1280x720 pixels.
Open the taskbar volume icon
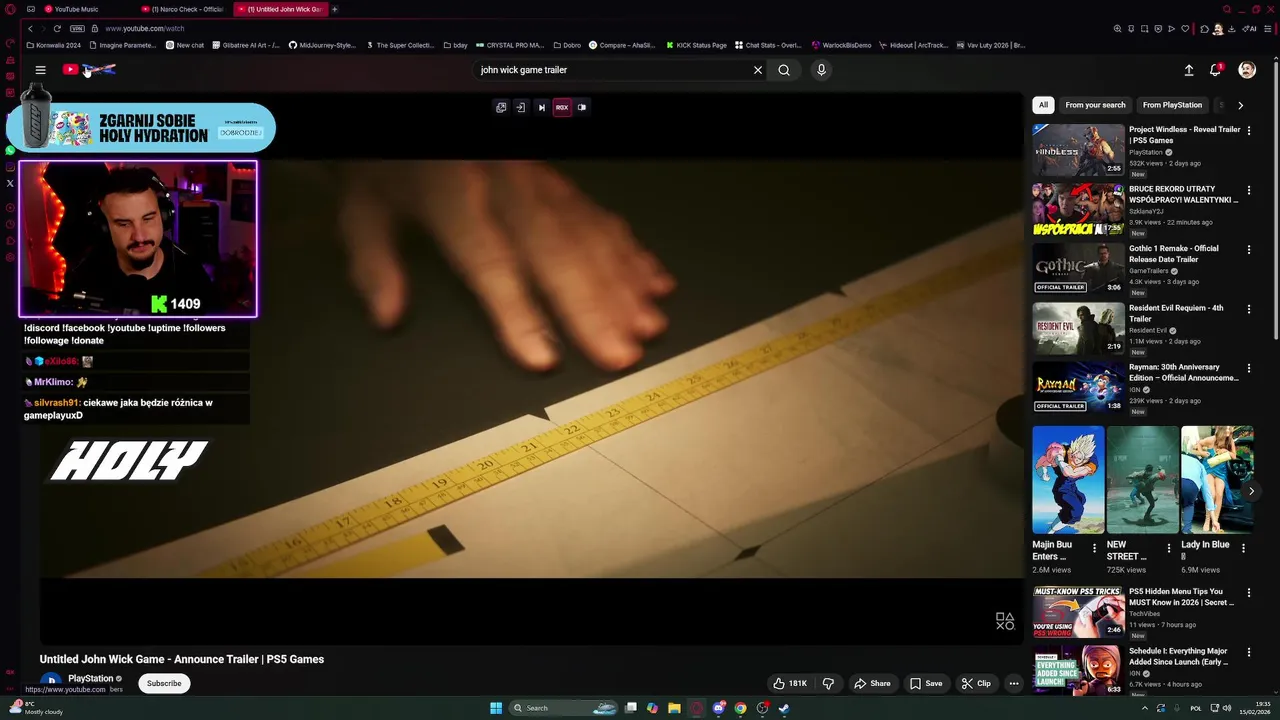[1227, 708]
